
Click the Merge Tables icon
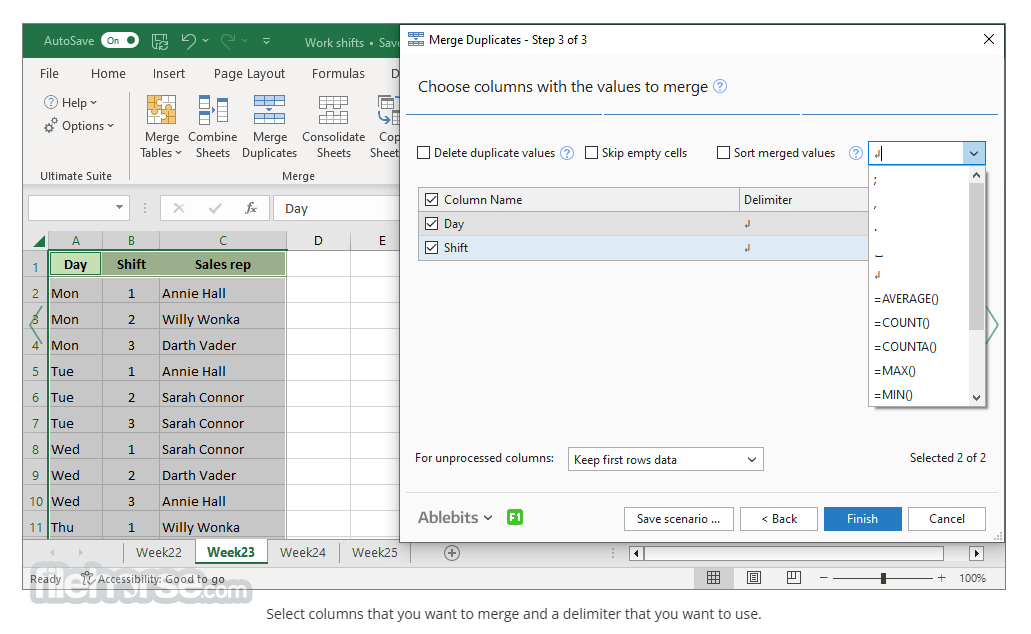(x=161, y=109)
